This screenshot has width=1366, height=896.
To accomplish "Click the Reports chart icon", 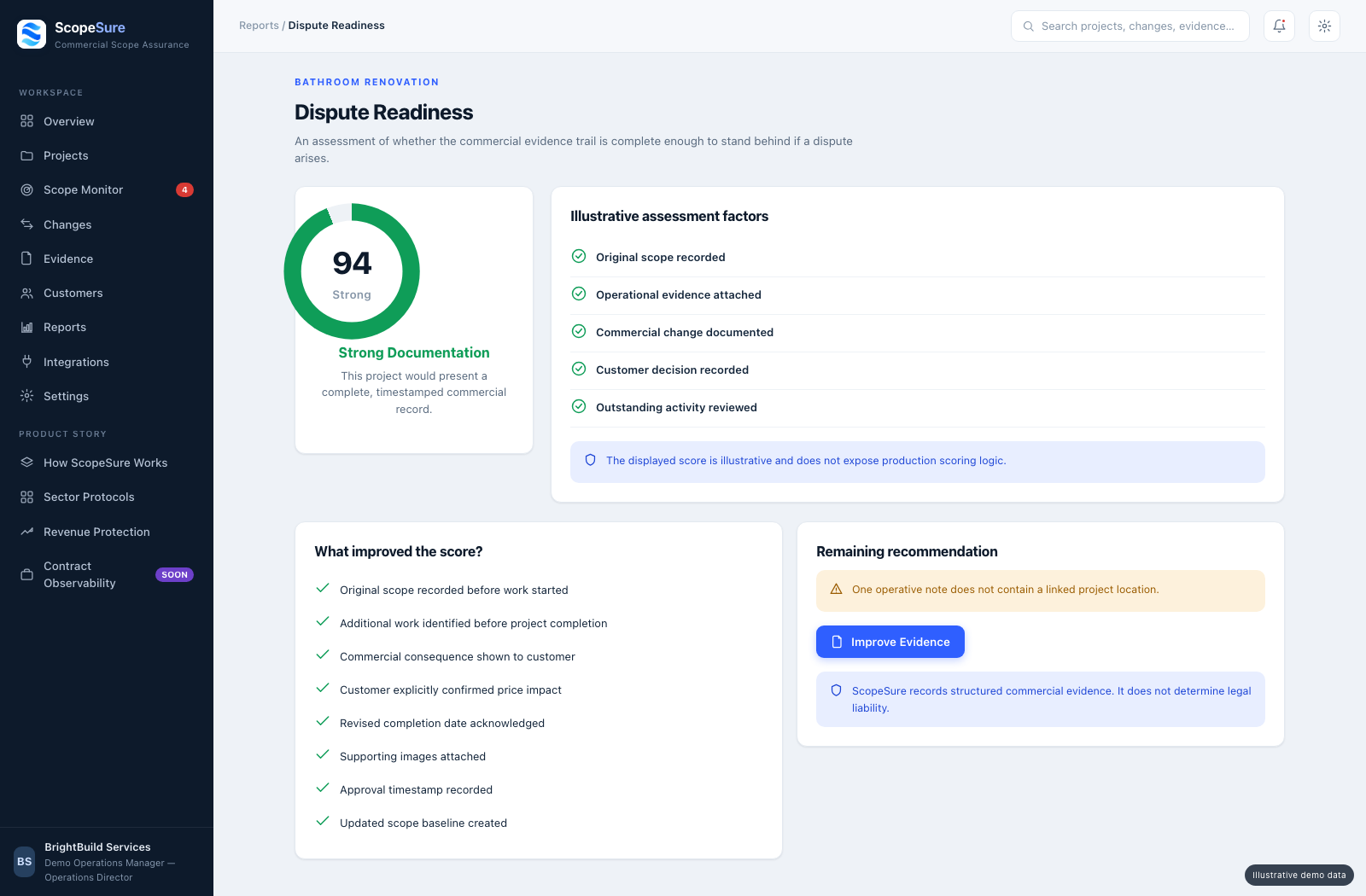I will (27, 327).
